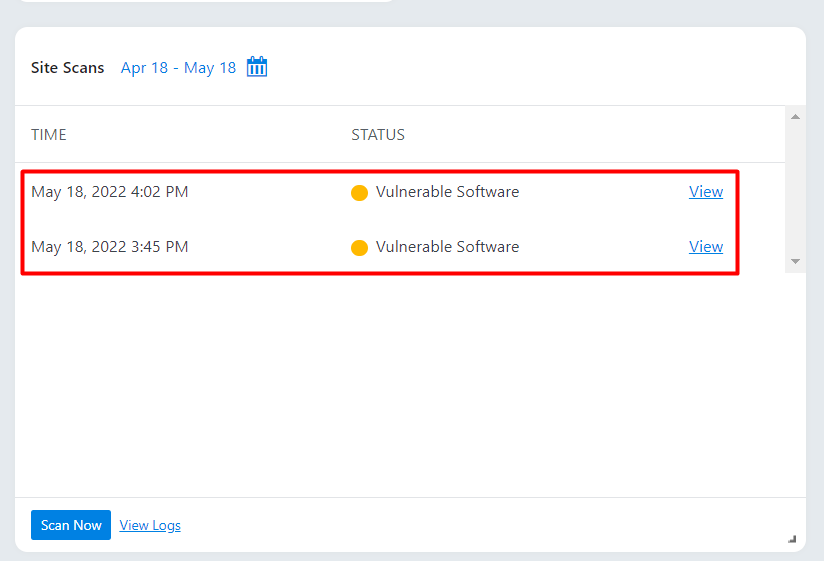The image size is (824, 561).
Task: Click the scrollbar down arrow in scan list
Action: tap(795, 261)
